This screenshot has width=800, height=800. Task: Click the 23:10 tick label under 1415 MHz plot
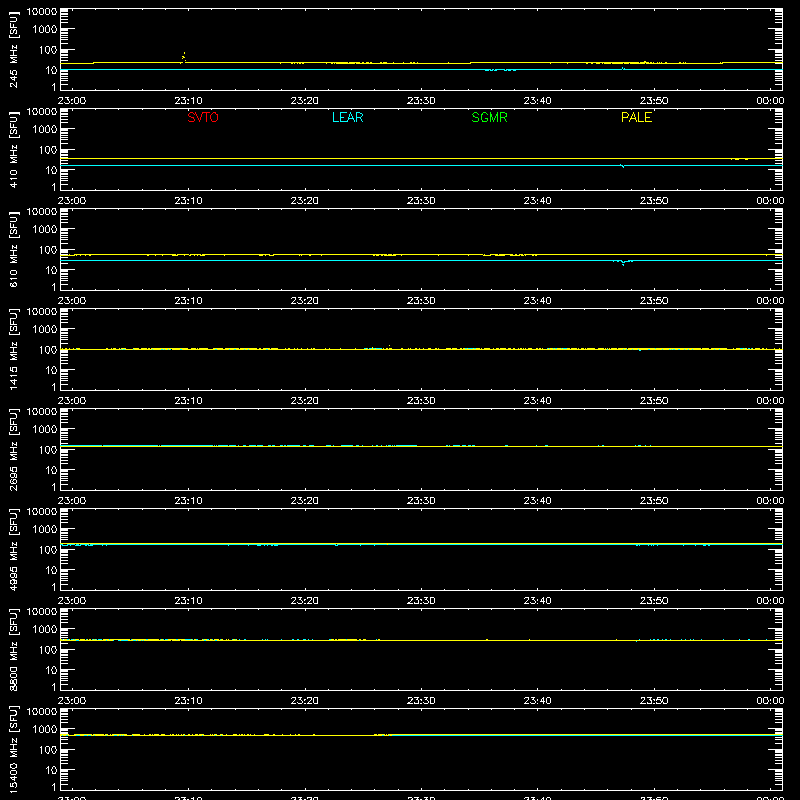188,401
